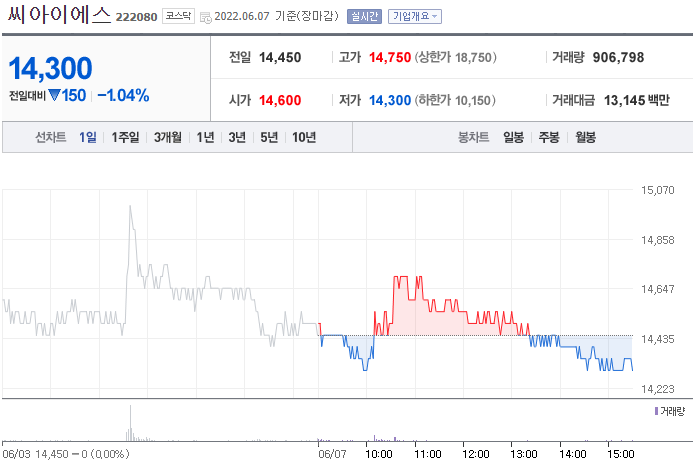Image resolution: width=693 pixels, height=472 pixels.
Task: Show the 주봉 weekly candle chart
Action: coord(549,137)
